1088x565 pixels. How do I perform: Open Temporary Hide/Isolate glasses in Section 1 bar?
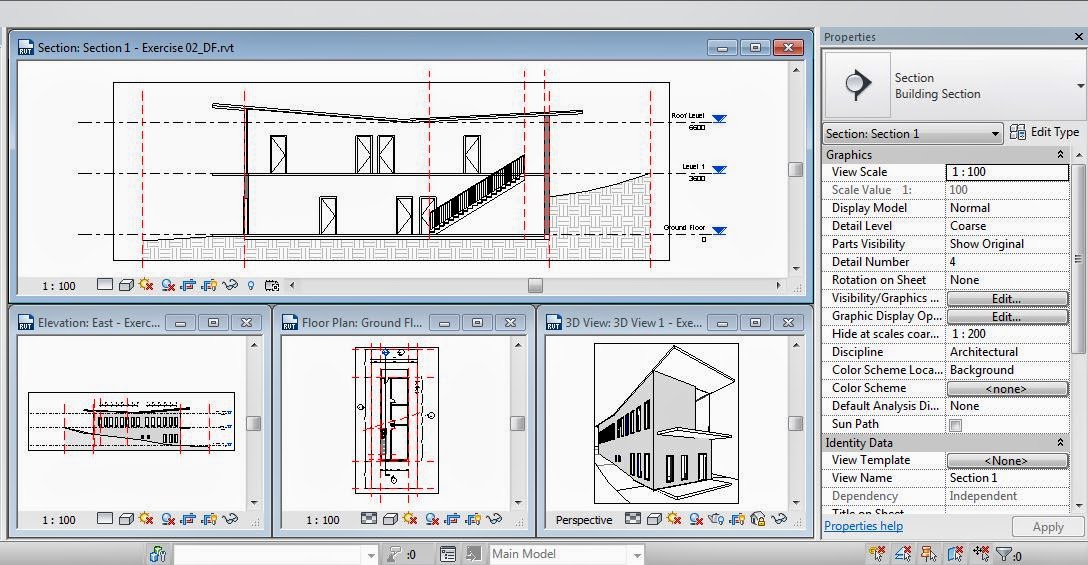tap(230, 285)
